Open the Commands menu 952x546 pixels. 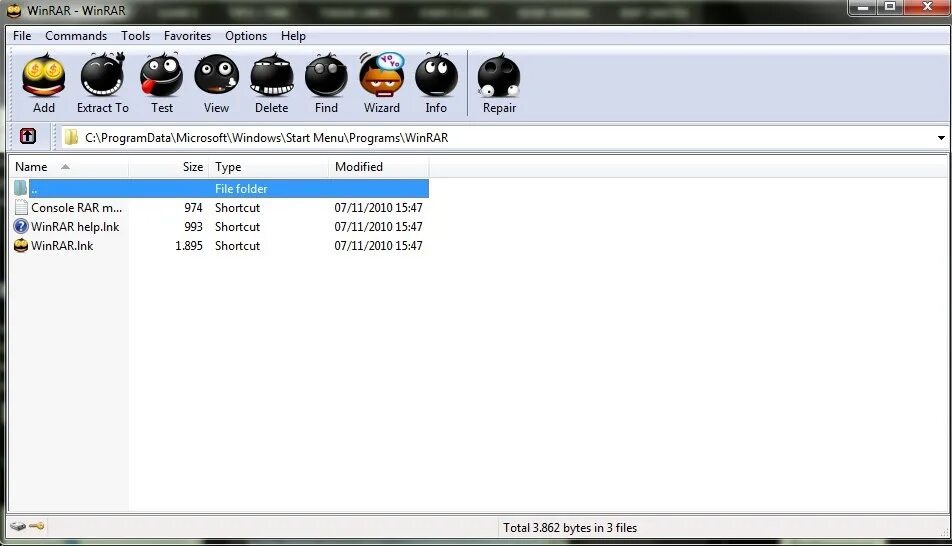click(76, 36)
